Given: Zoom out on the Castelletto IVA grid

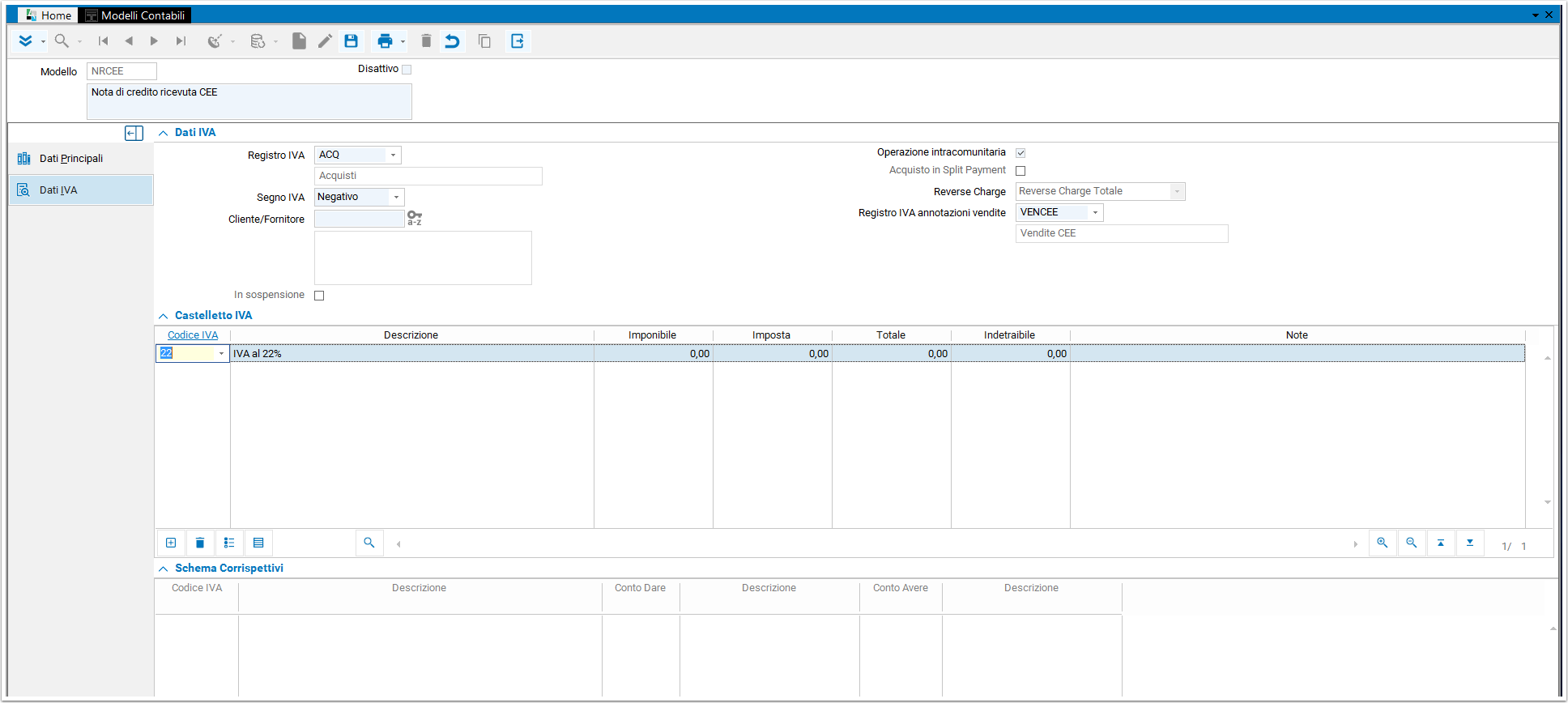Looking at the screenshot, I should 1412,543.
